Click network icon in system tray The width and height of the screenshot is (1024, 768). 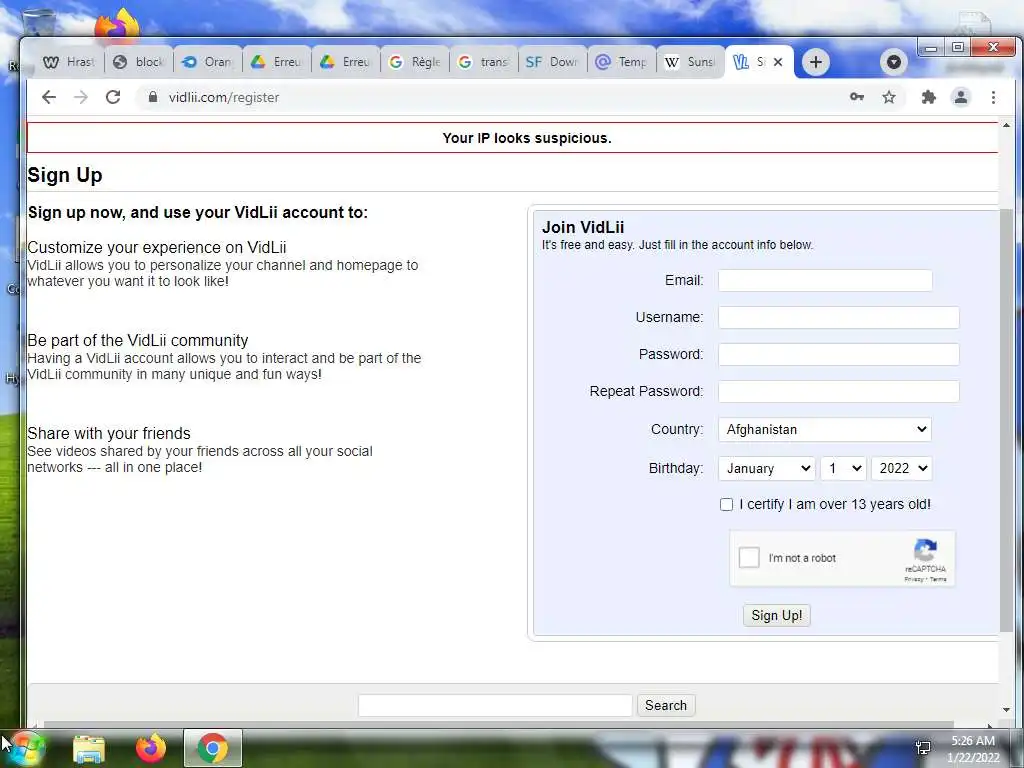pyautogui.click(x=923, y=748)
